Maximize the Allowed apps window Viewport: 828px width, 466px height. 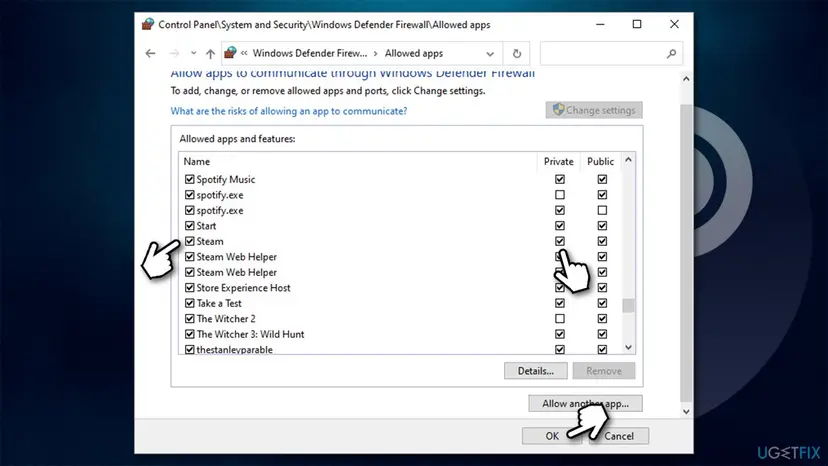tap(637, 24)
